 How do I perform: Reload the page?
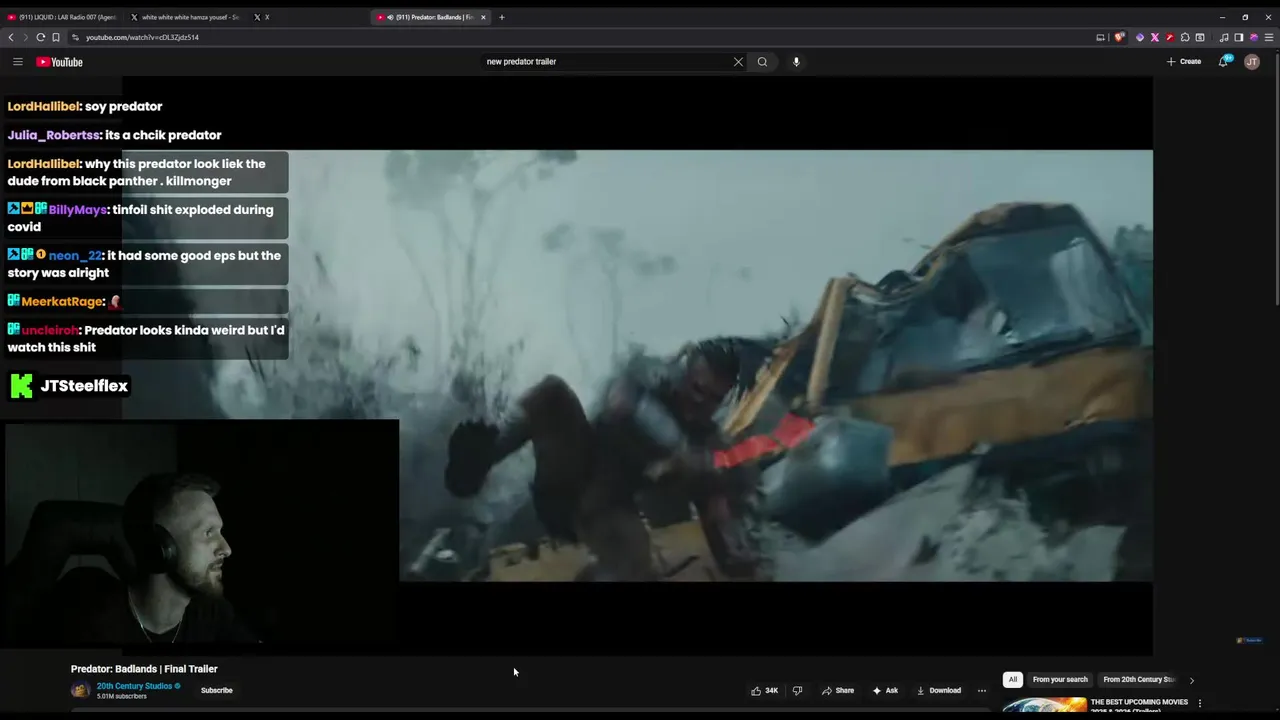tap(40, 37)
